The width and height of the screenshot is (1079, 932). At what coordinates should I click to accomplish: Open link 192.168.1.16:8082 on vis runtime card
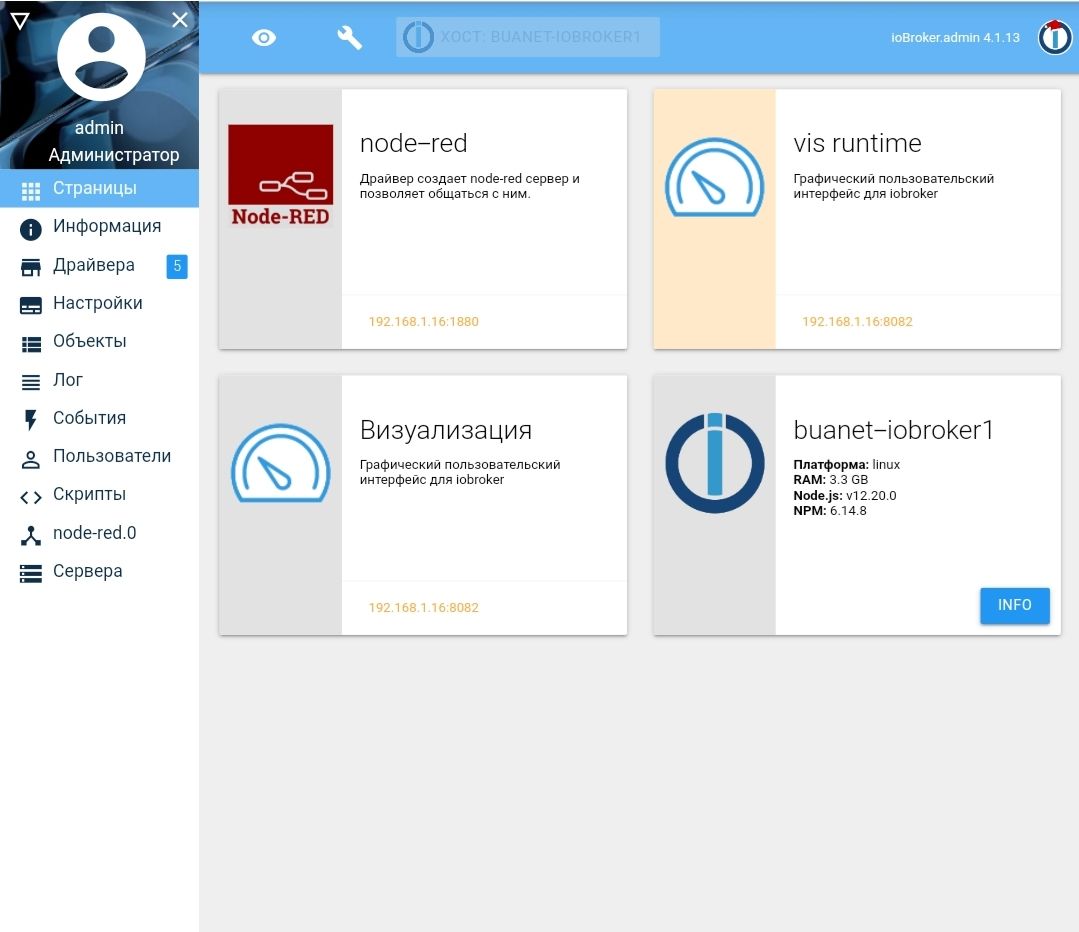coord(857,321)
